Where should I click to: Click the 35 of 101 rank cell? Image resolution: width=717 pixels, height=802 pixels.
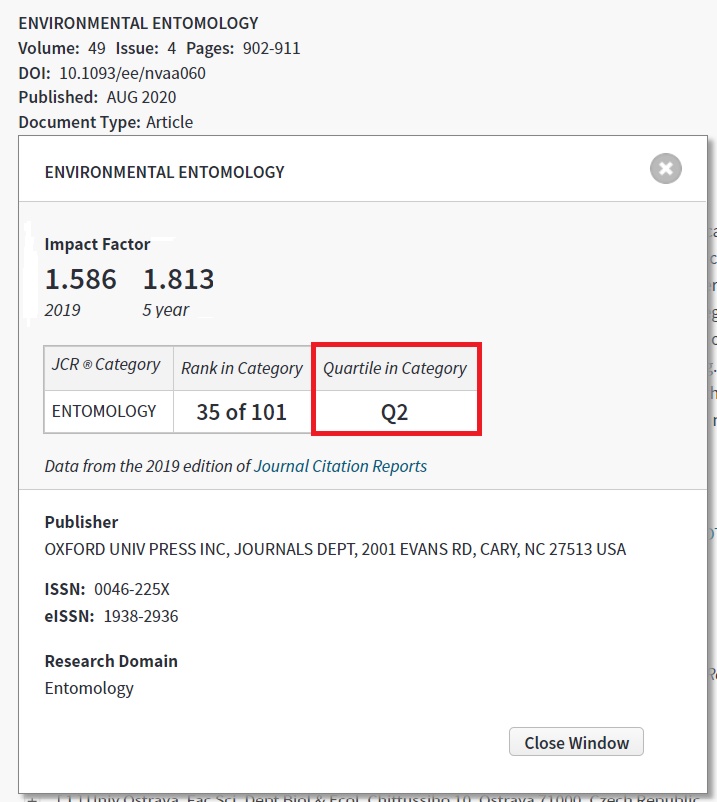[x=241, y=412]
